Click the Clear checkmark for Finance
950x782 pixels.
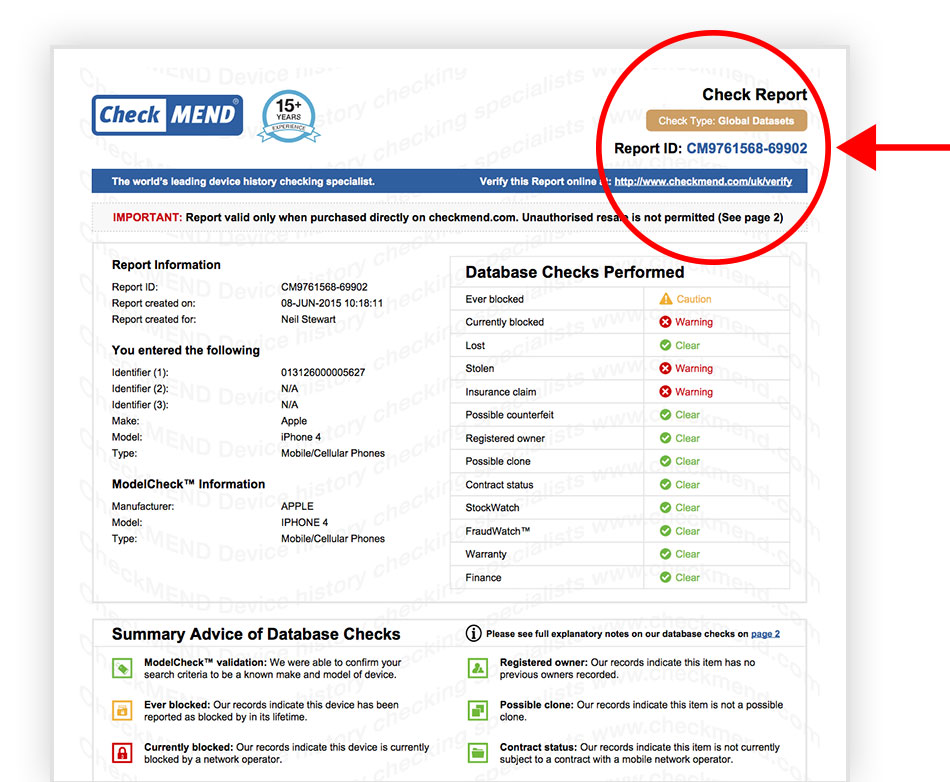coord(665,577)
